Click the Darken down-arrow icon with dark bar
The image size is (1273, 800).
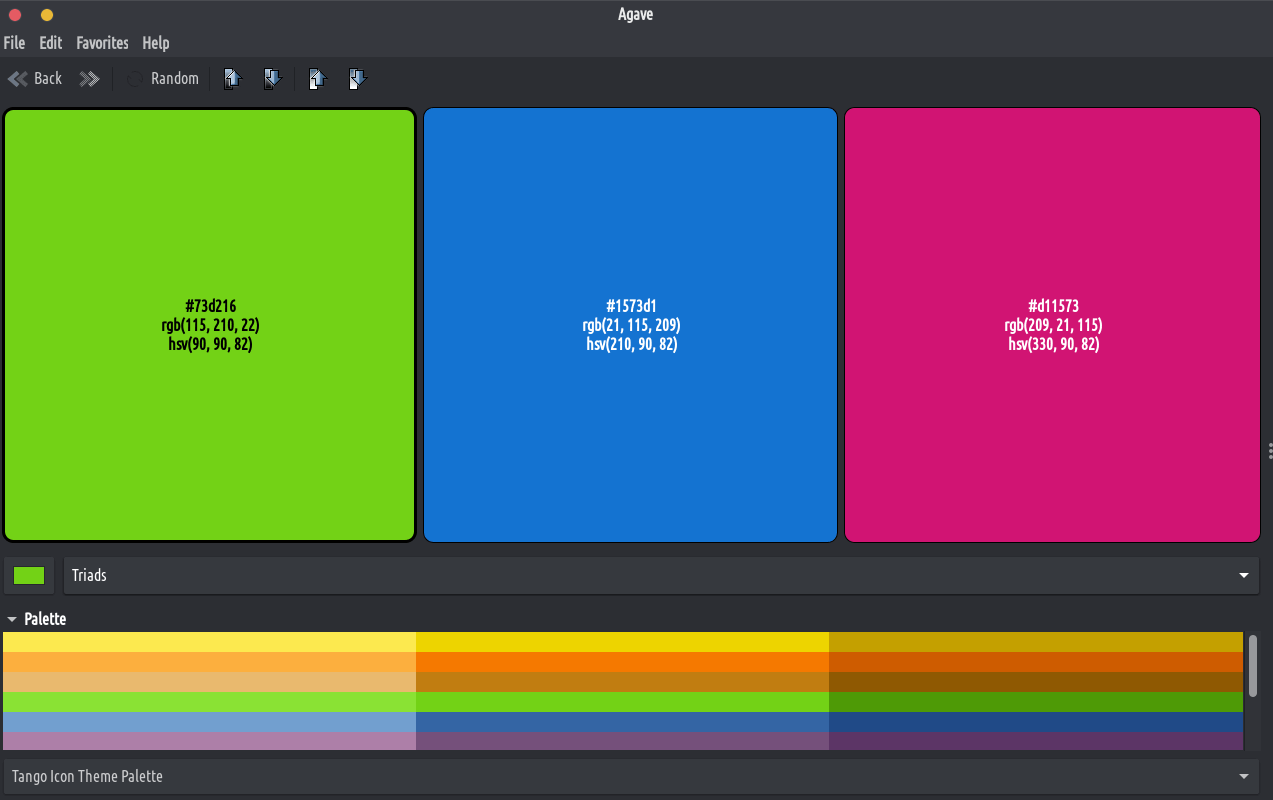coord(273,79)
